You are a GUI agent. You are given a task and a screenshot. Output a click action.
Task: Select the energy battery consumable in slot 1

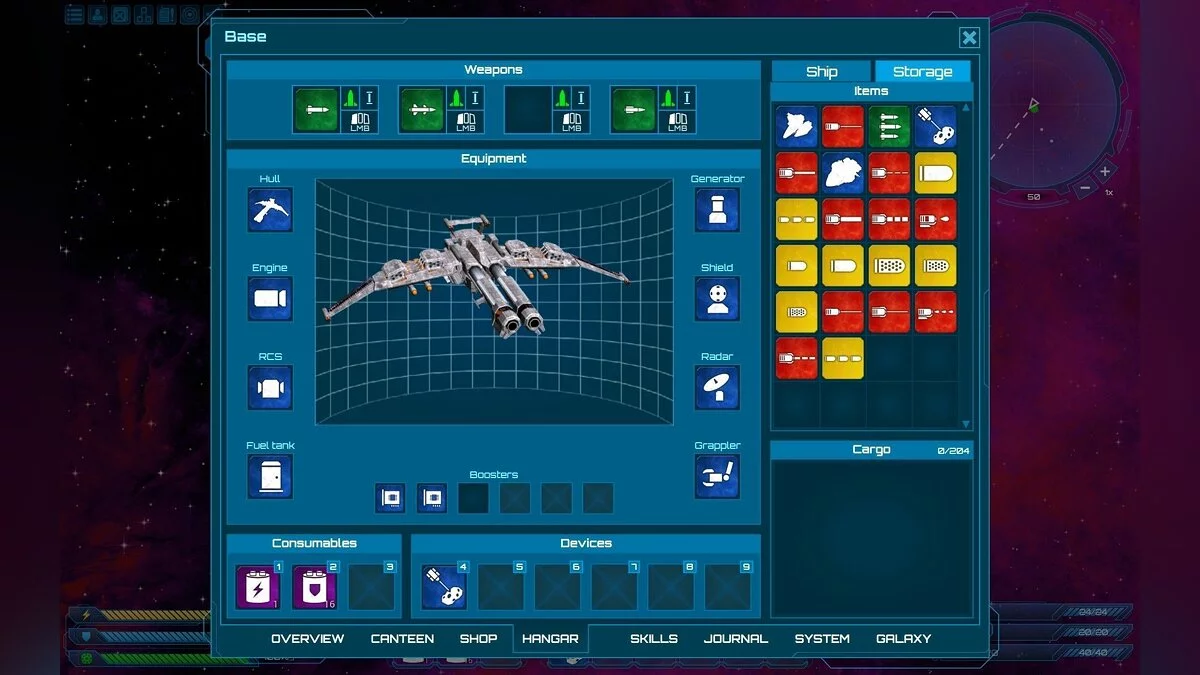258,587
